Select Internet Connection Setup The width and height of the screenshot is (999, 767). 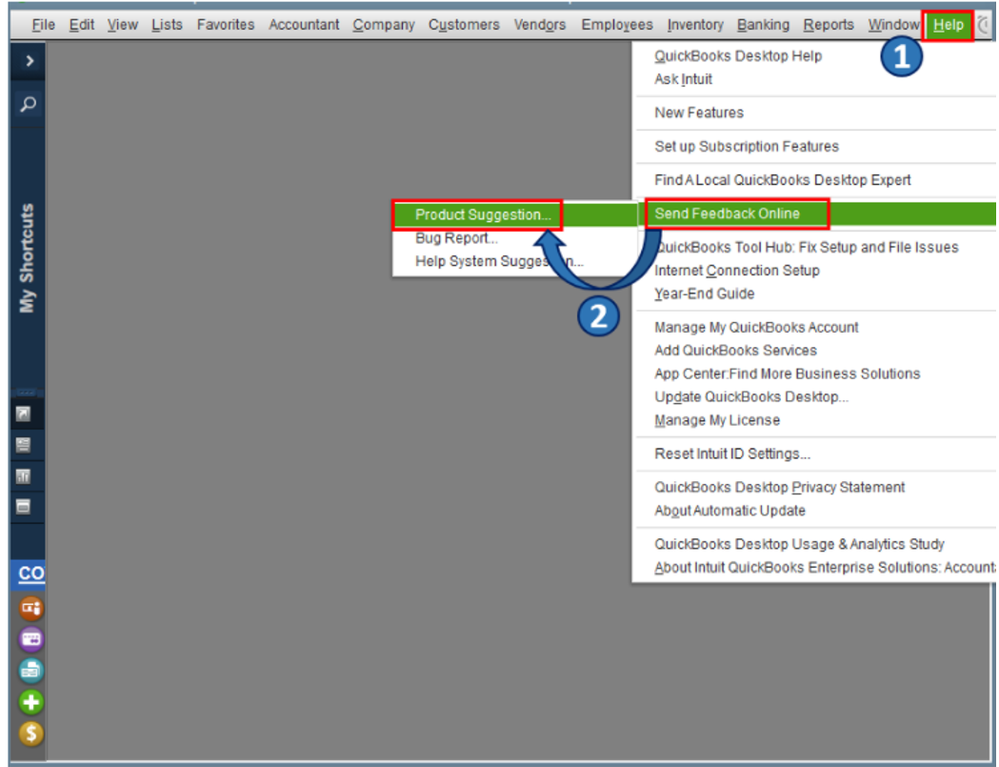click(737, 271)
